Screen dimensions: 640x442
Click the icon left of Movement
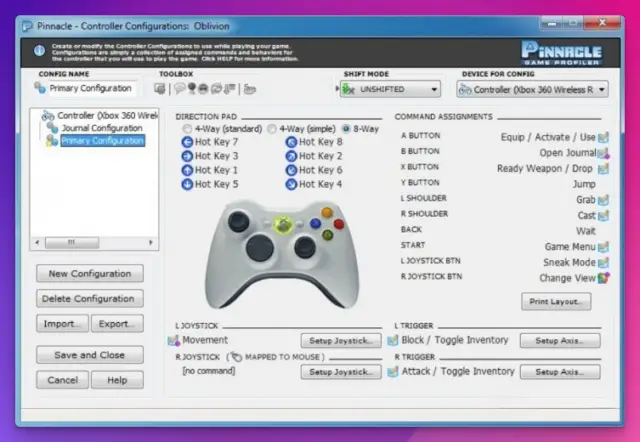pyautogui.click(x=174, y=340)
